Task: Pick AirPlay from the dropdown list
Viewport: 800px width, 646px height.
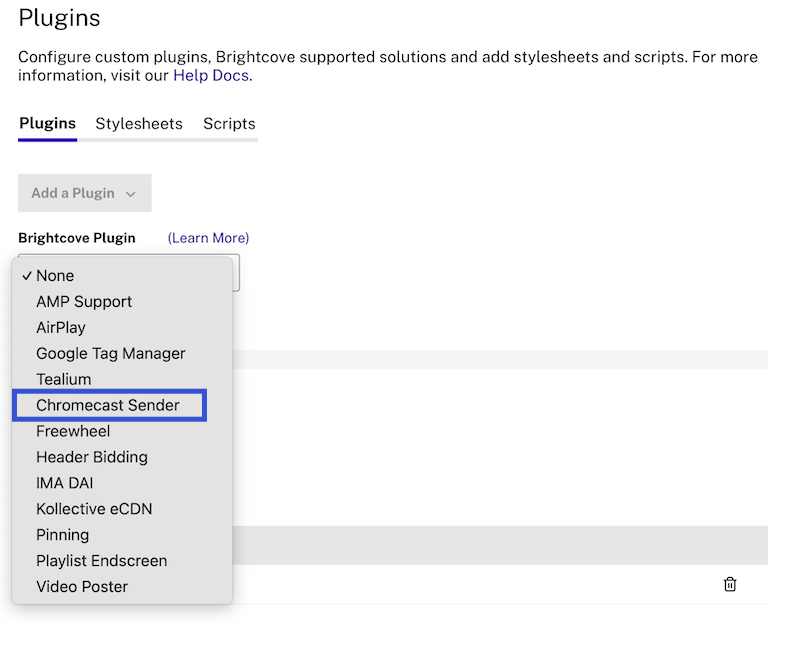Action: pyautogui.click(x=61, y=328)
